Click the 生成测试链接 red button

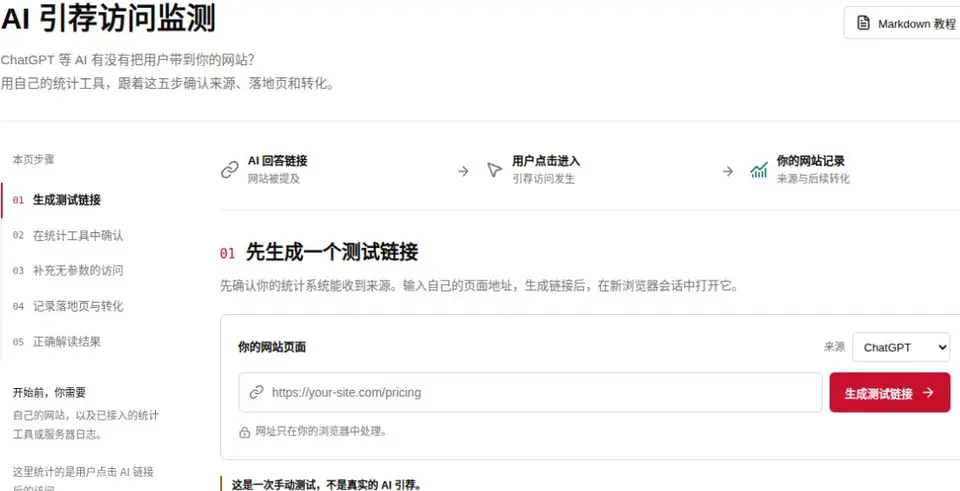point(890,392)
